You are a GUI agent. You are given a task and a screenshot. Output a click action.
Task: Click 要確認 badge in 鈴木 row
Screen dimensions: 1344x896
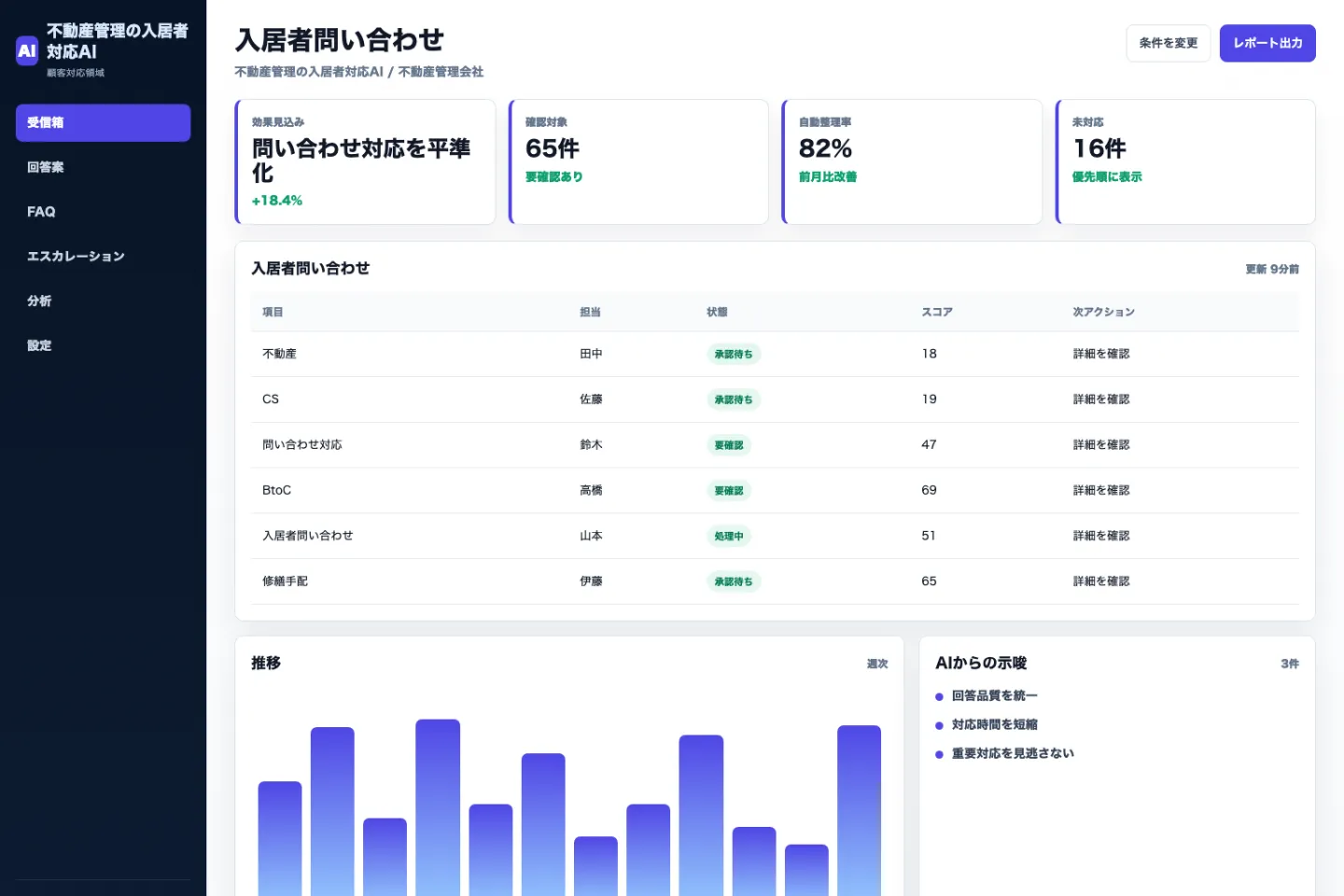click(x=729, y=445)
